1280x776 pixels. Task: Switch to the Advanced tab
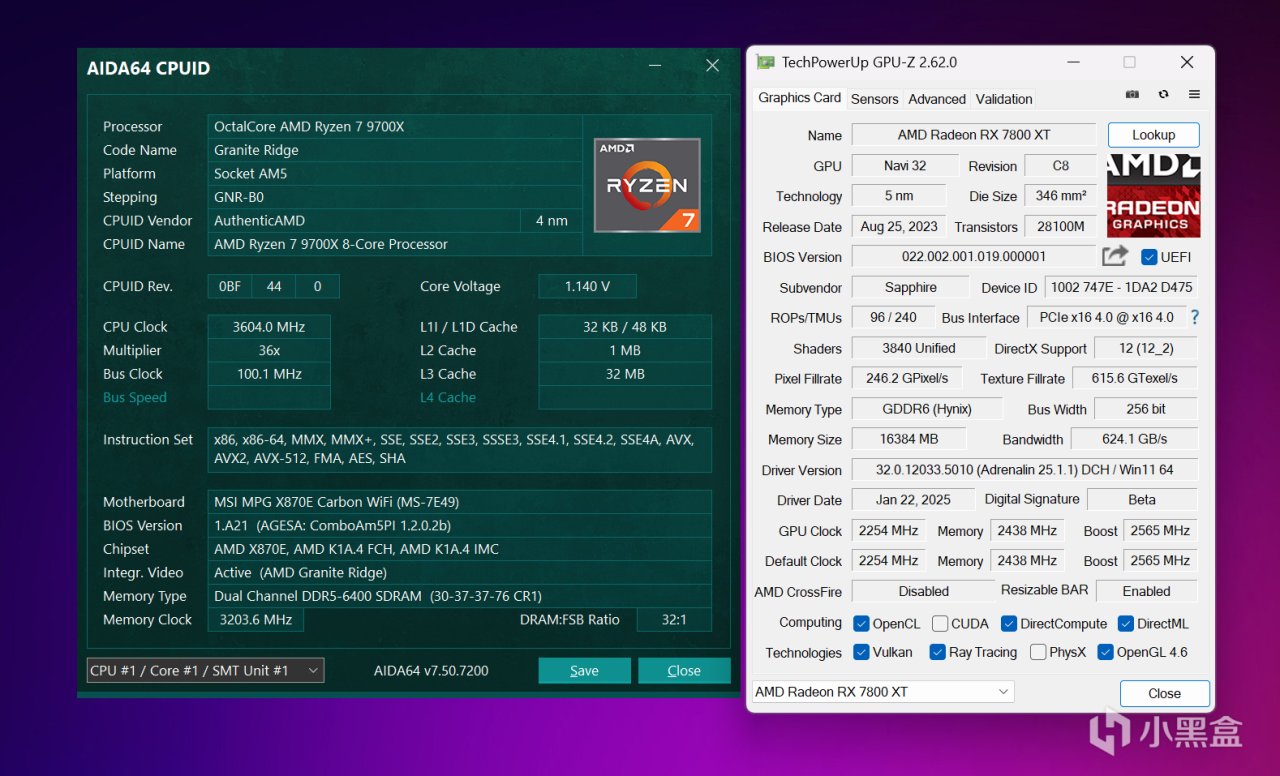click(937, 99)
